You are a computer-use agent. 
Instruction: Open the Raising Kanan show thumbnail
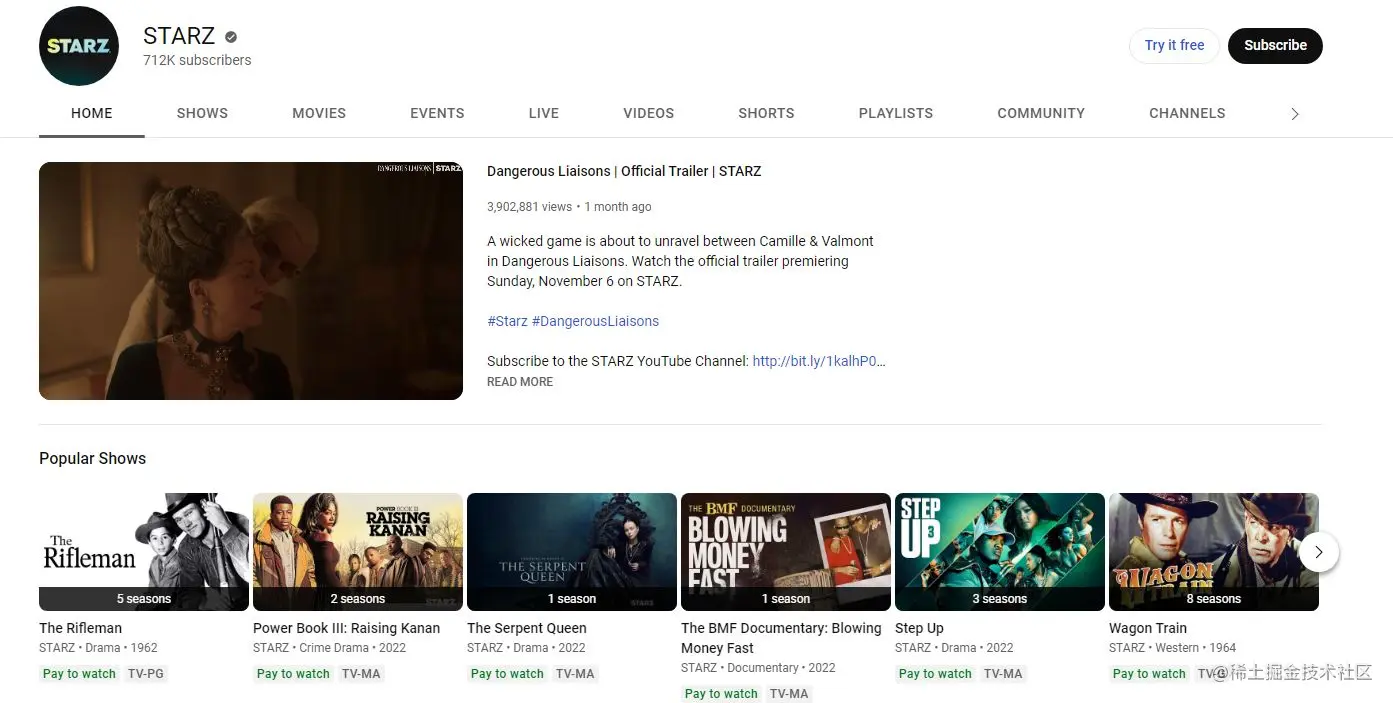tap(358, 552)
